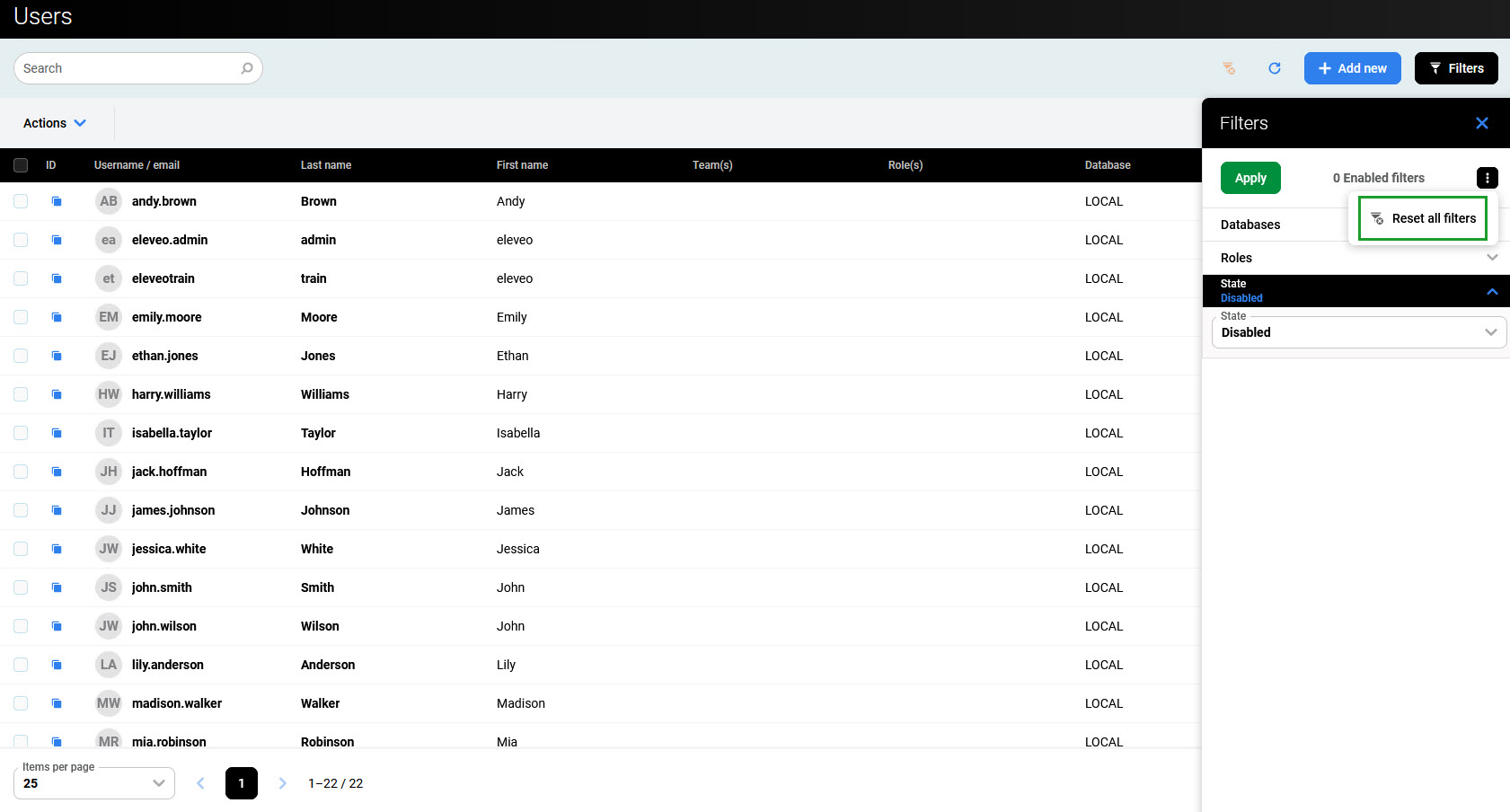Click the clear filters icon in toolbar
1510x812 pixels.
1229,68
